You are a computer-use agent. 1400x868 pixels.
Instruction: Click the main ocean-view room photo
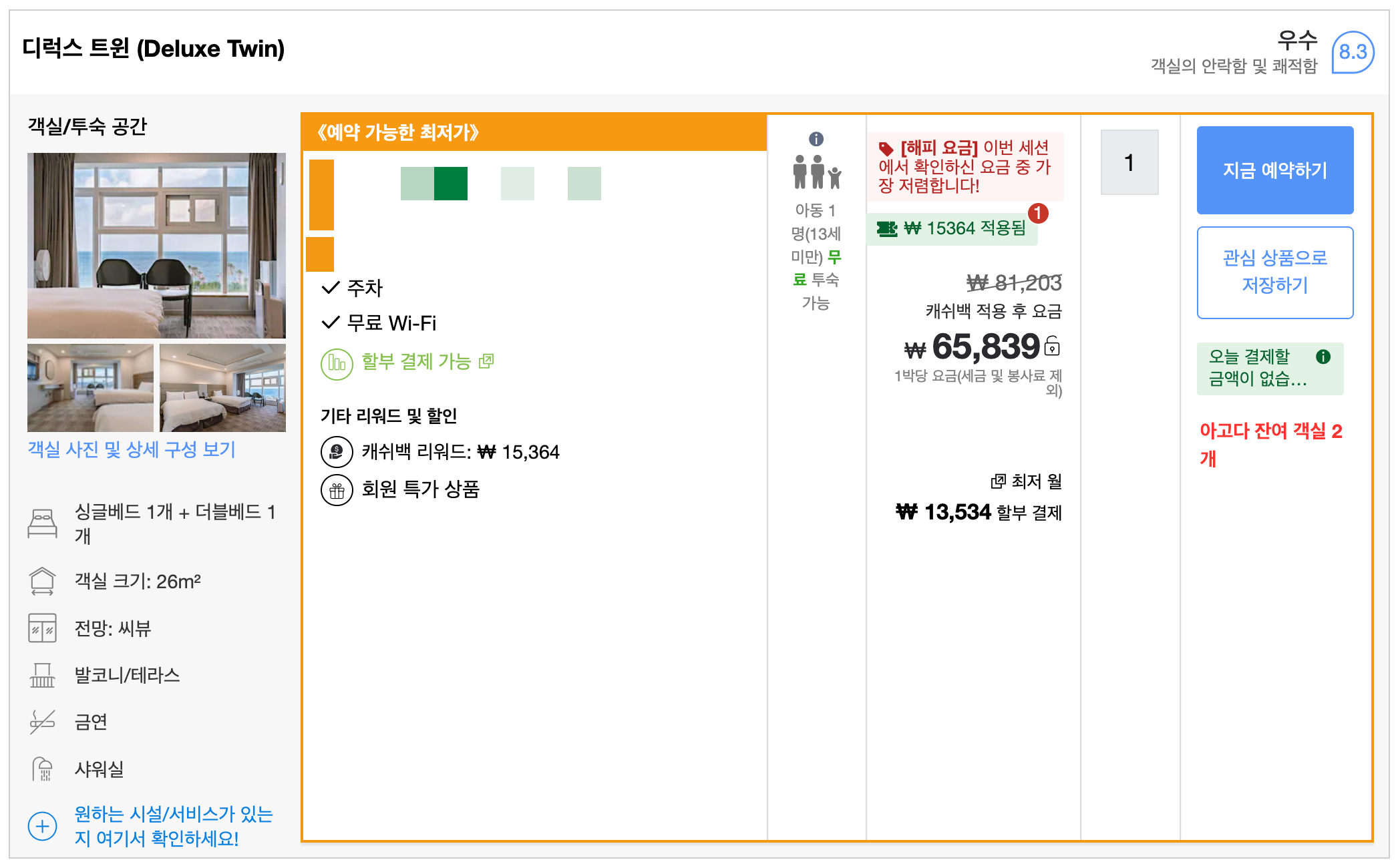pos(156,245)
